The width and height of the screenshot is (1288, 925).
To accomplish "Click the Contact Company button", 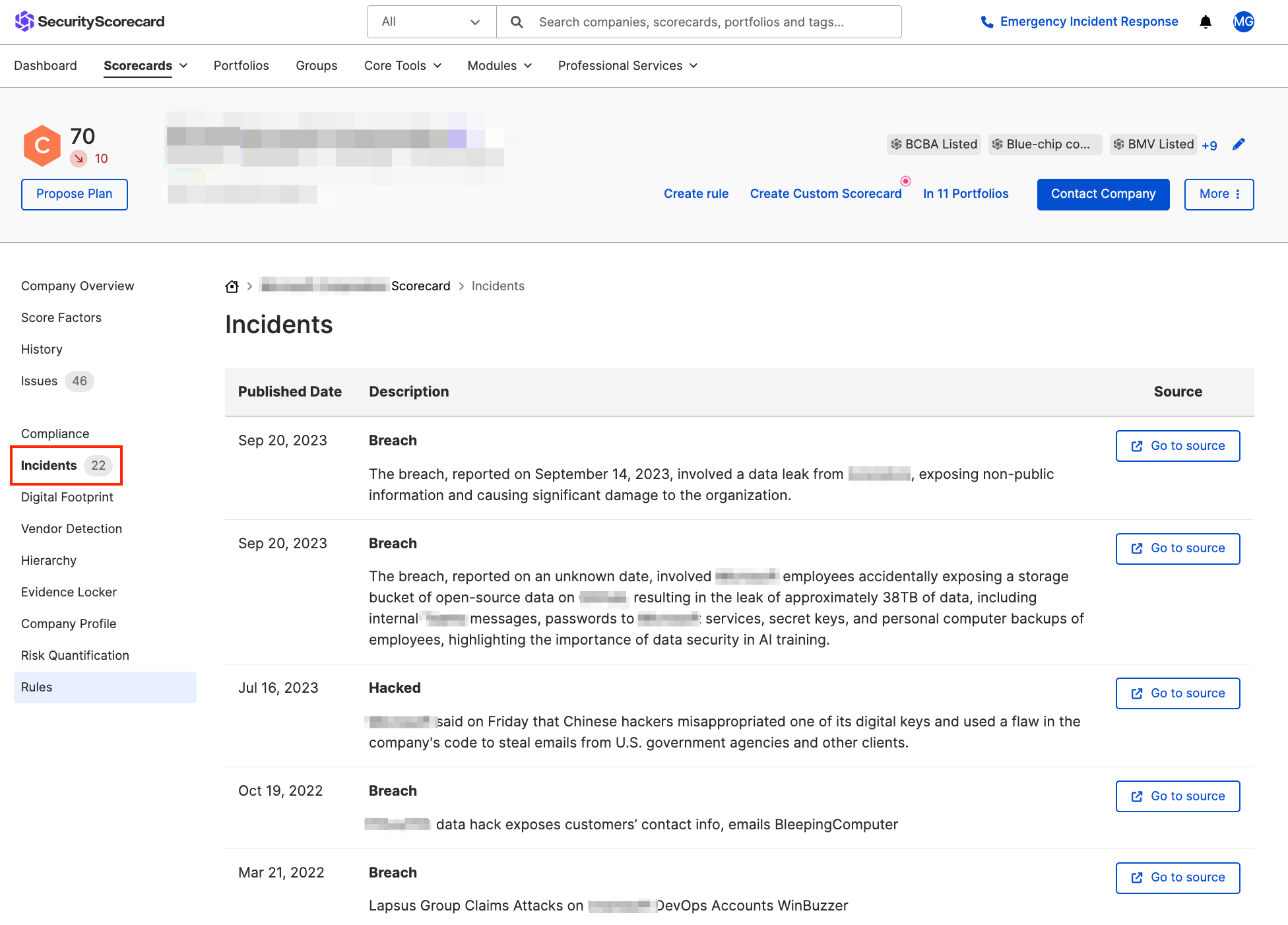I will pos(1103,194).
